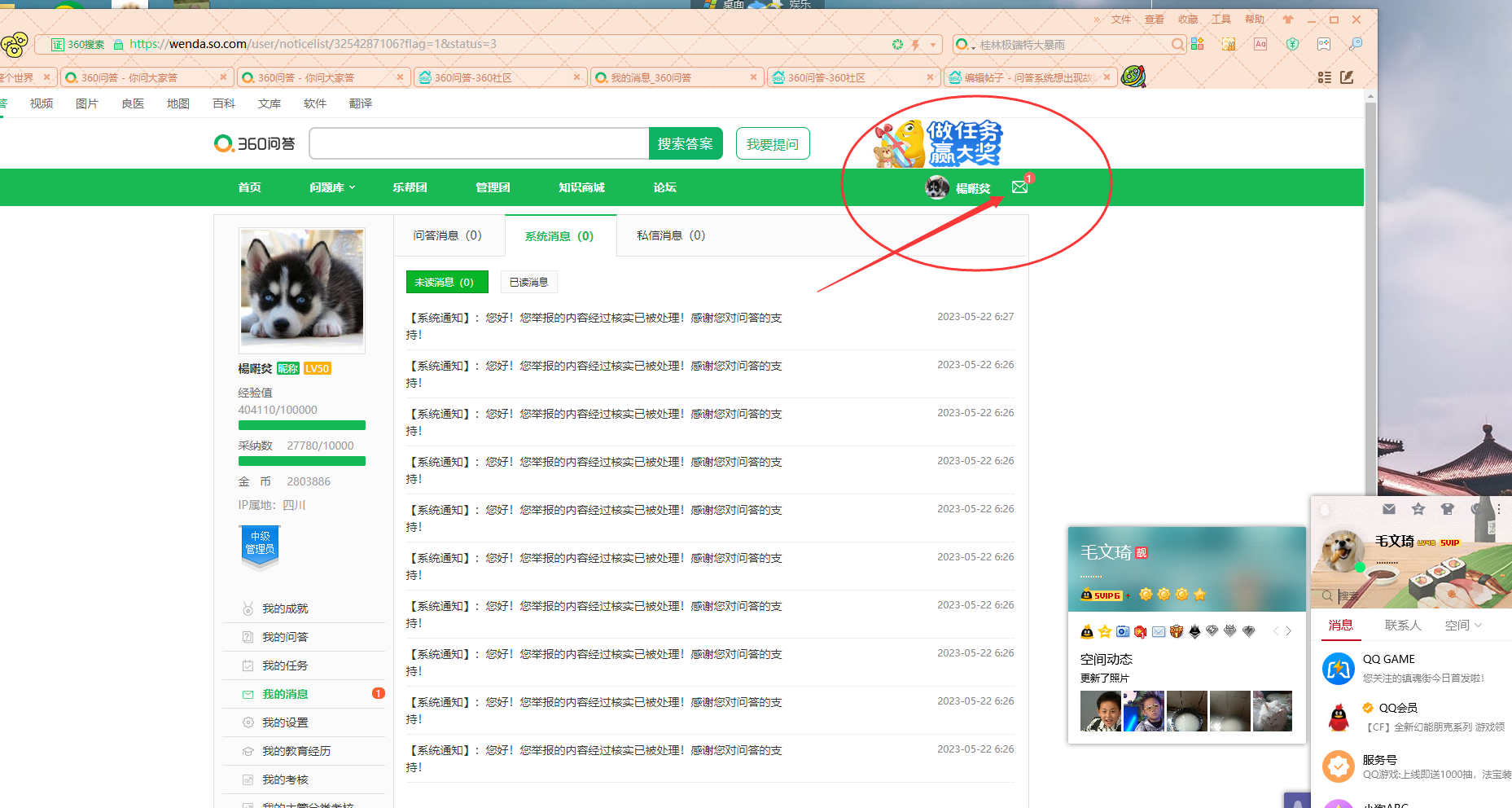Click the 我要提问 button
This screenshot has width=1512, height=808.
773,143
